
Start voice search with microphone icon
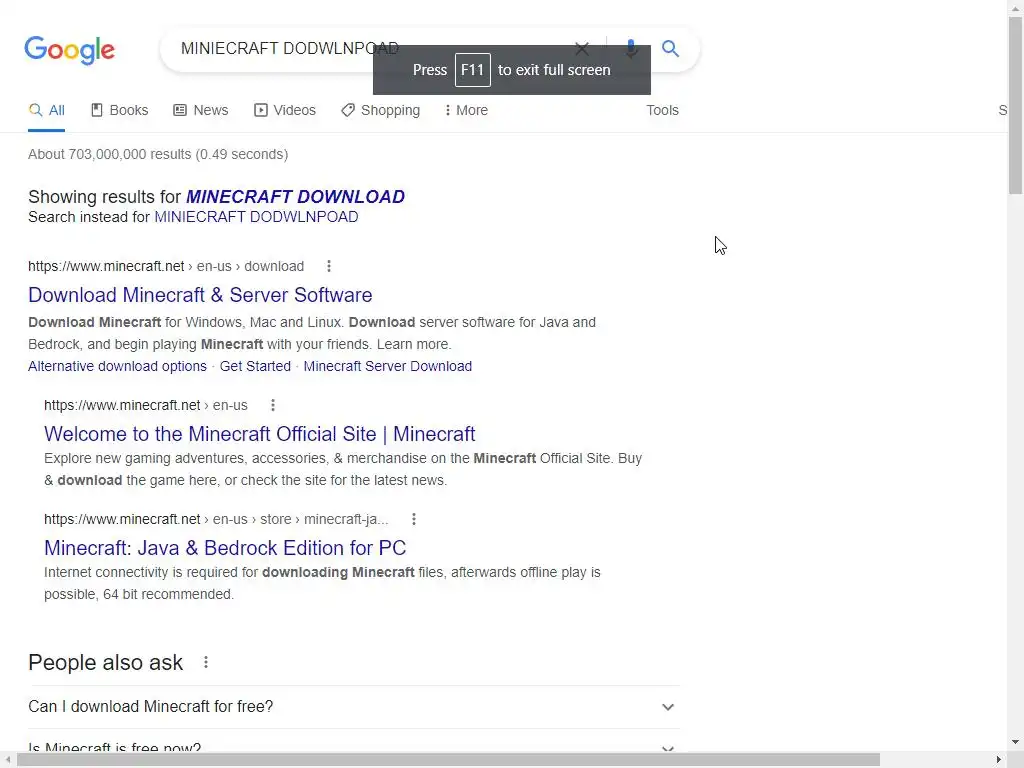[631, 48]
